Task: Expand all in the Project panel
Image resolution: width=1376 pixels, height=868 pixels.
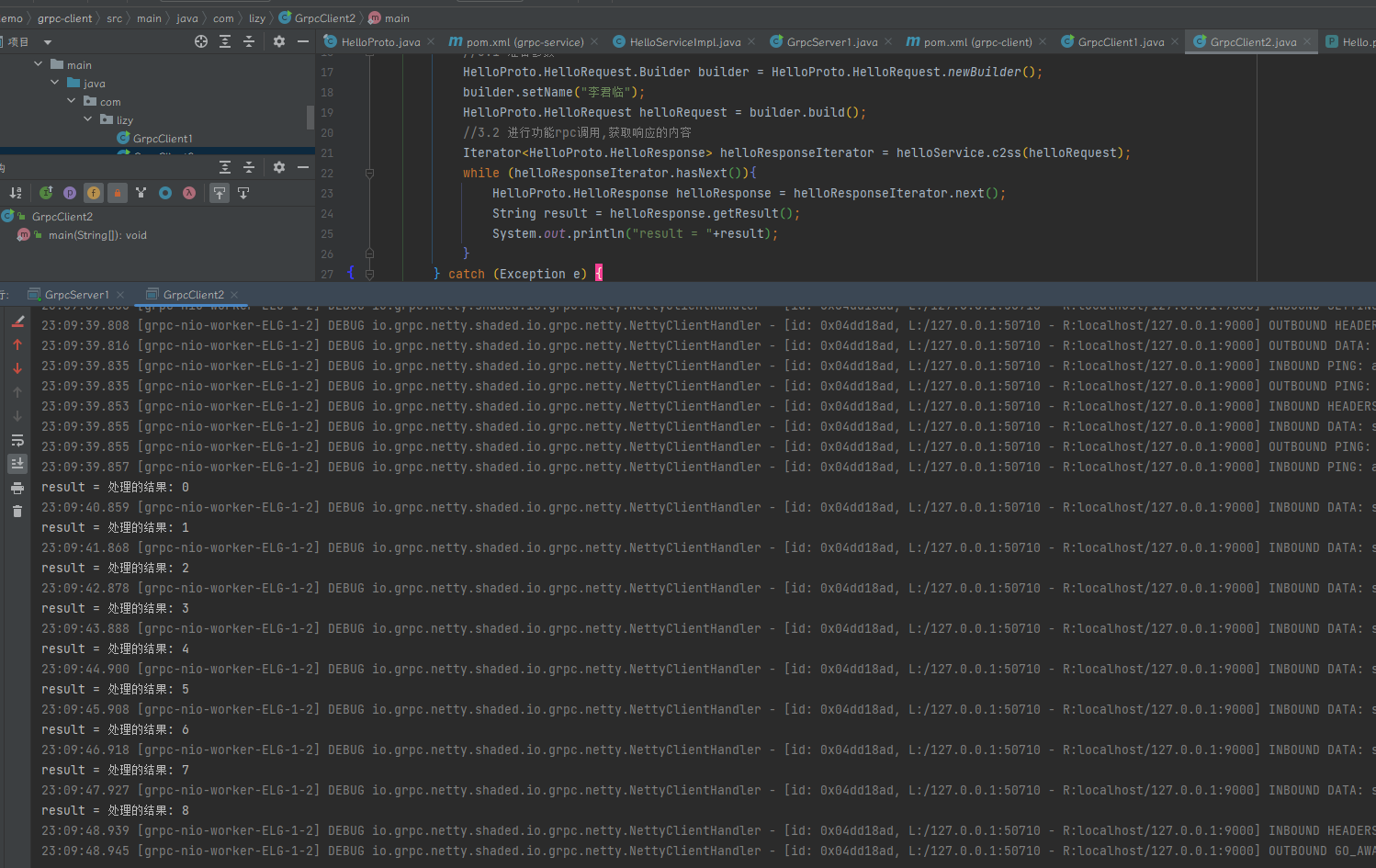Action: tap(225, 41)
